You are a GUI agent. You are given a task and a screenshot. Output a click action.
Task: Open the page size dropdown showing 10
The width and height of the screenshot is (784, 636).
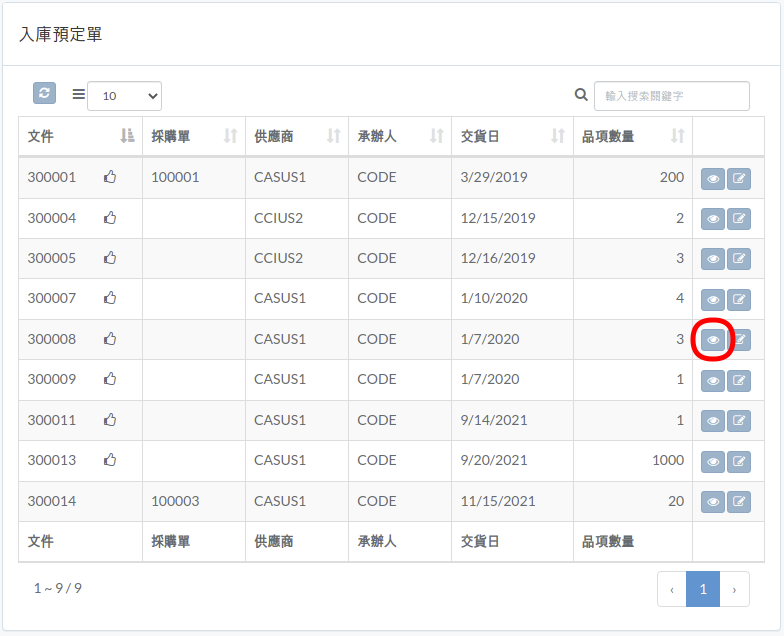pos(124,96)
